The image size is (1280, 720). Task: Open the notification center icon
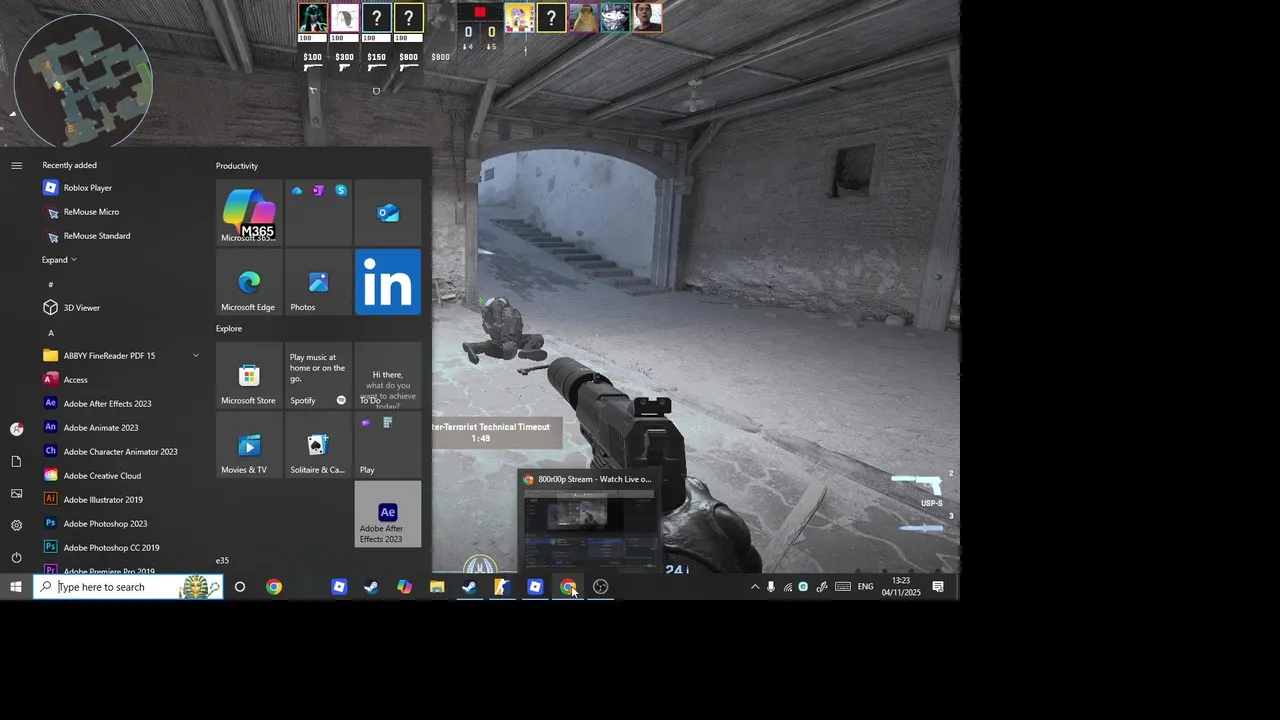938,587
